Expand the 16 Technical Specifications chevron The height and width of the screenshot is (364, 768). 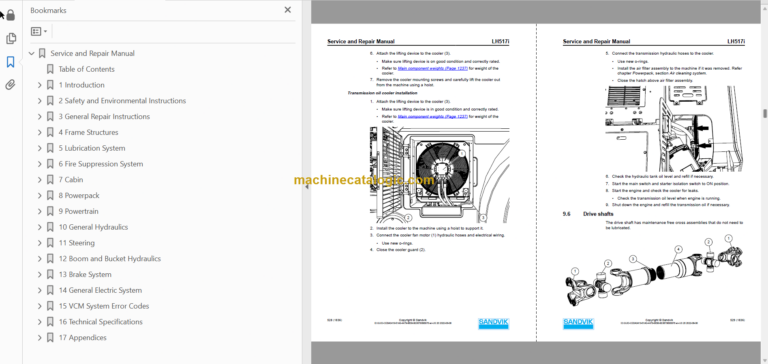(x=40, y=322)
